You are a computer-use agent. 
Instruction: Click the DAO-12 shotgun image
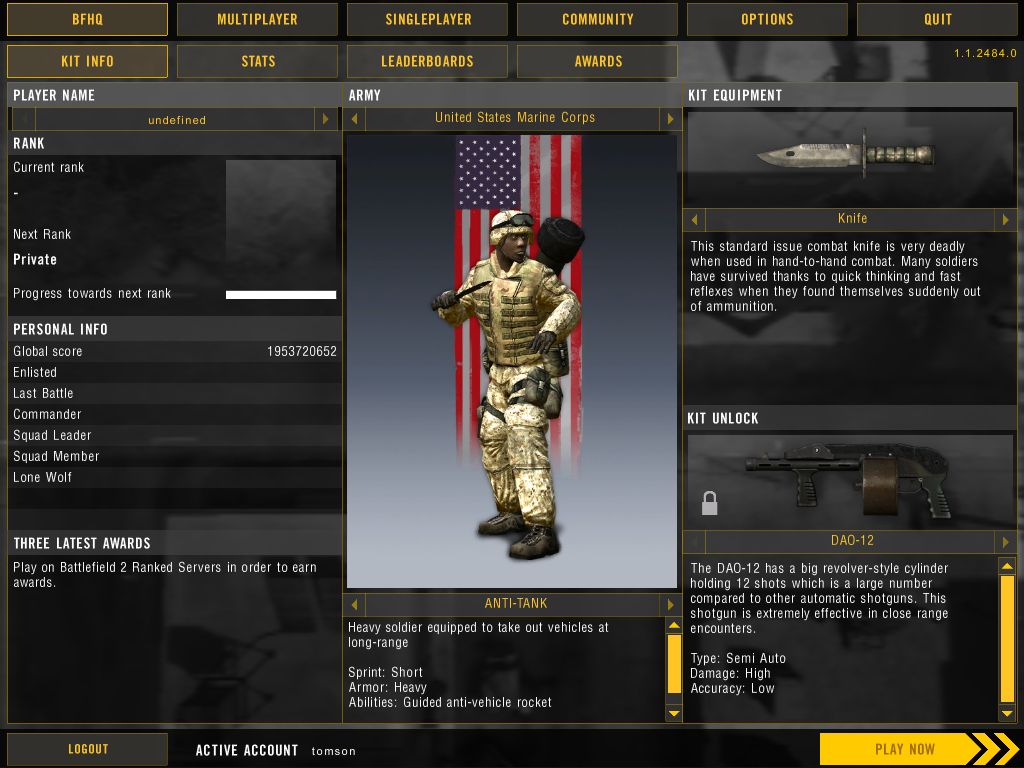tap(849, 480)
